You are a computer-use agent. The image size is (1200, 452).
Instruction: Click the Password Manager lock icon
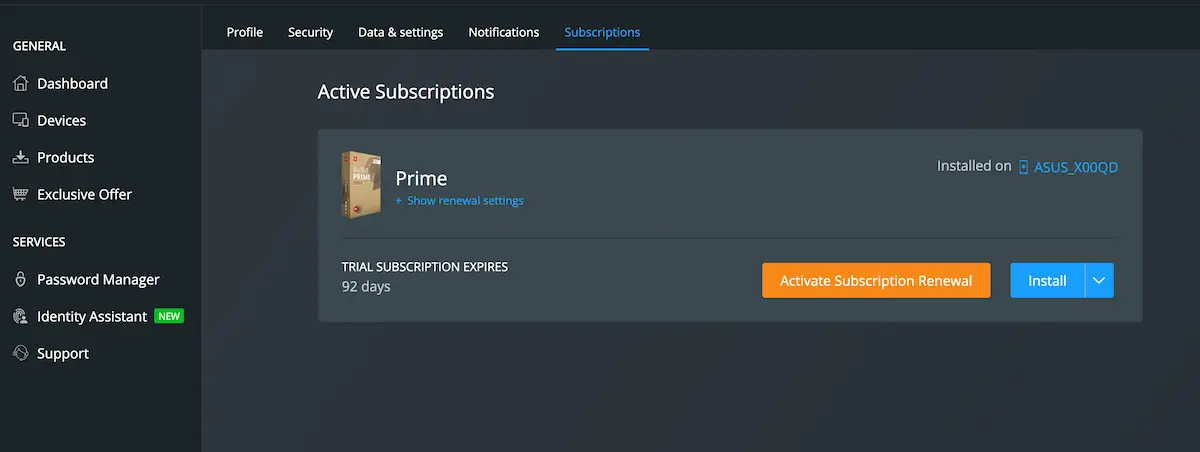pyautogui.click(x=20, y=279)
